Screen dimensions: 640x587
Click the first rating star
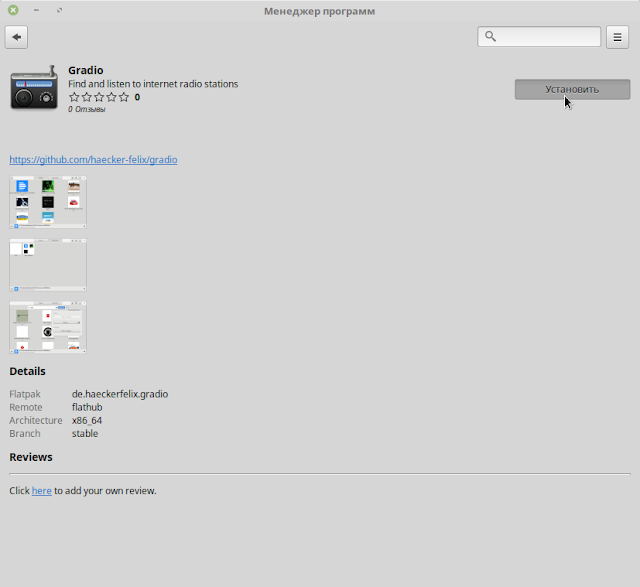point(74,97)
